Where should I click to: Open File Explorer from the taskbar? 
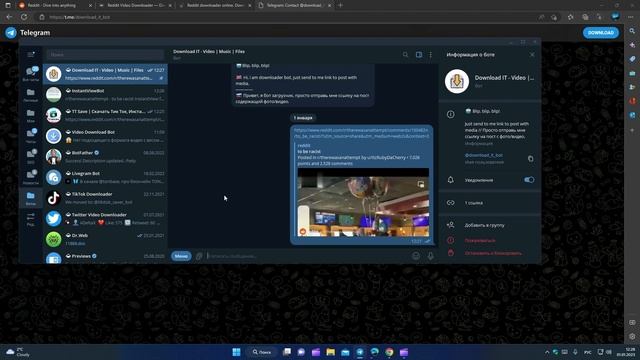(x=331, y=352)
